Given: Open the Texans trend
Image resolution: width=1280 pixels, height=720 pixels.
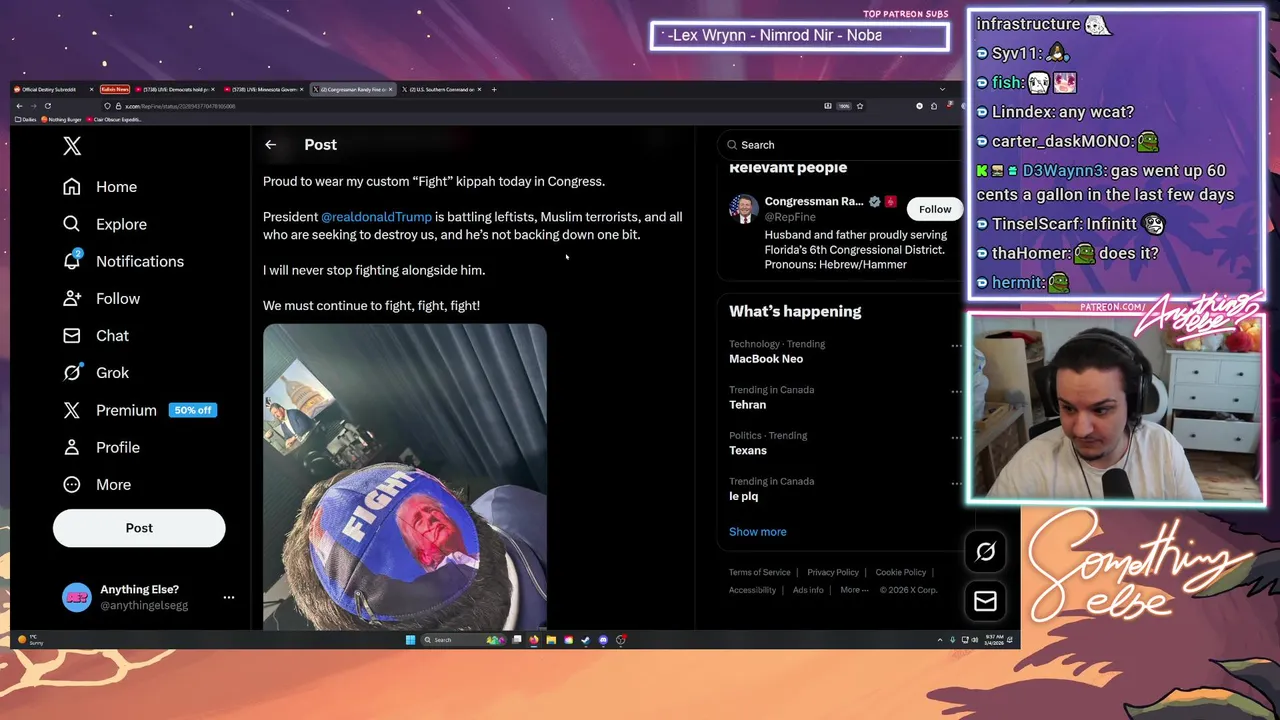Looking at the screenshot, I should (x=748, y=451).
